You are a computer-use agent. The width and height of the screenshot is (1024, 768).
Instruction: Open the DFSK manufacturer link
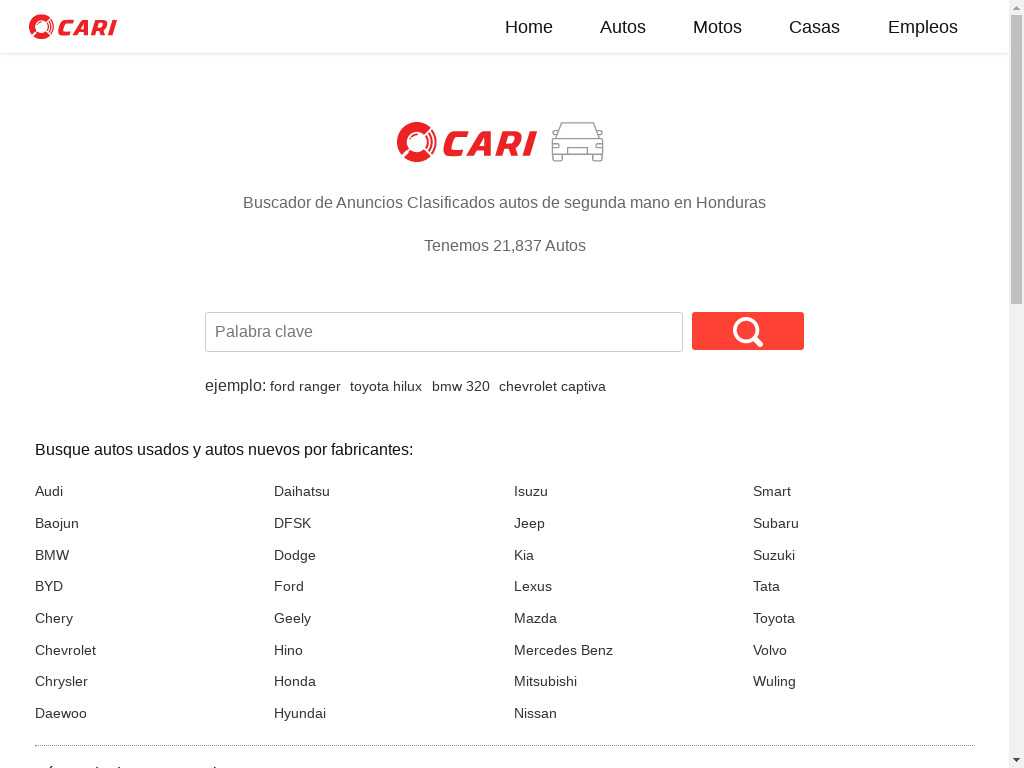(x=293, y=524)
